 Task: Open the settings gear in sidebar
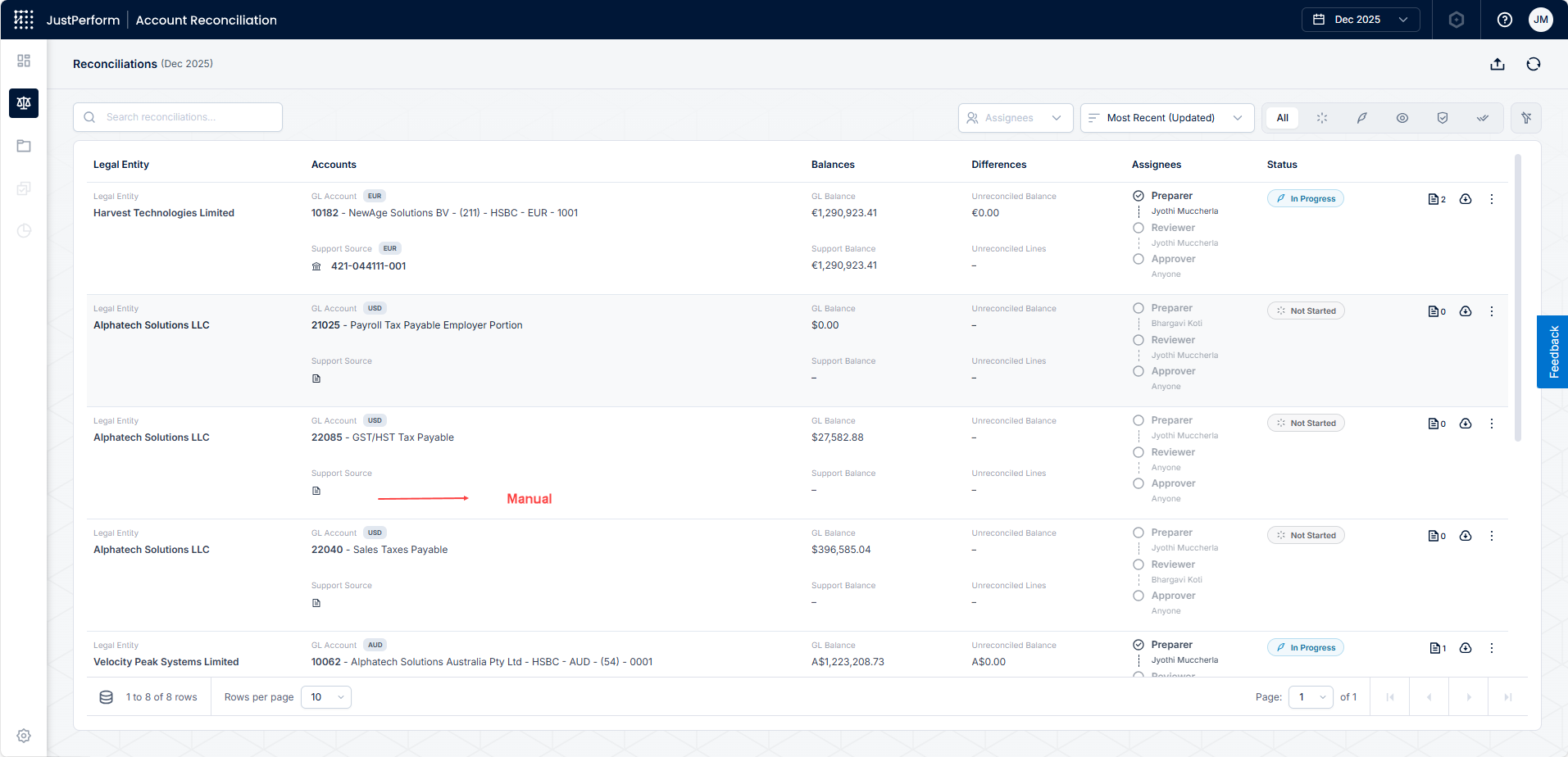tap(24, 736)
